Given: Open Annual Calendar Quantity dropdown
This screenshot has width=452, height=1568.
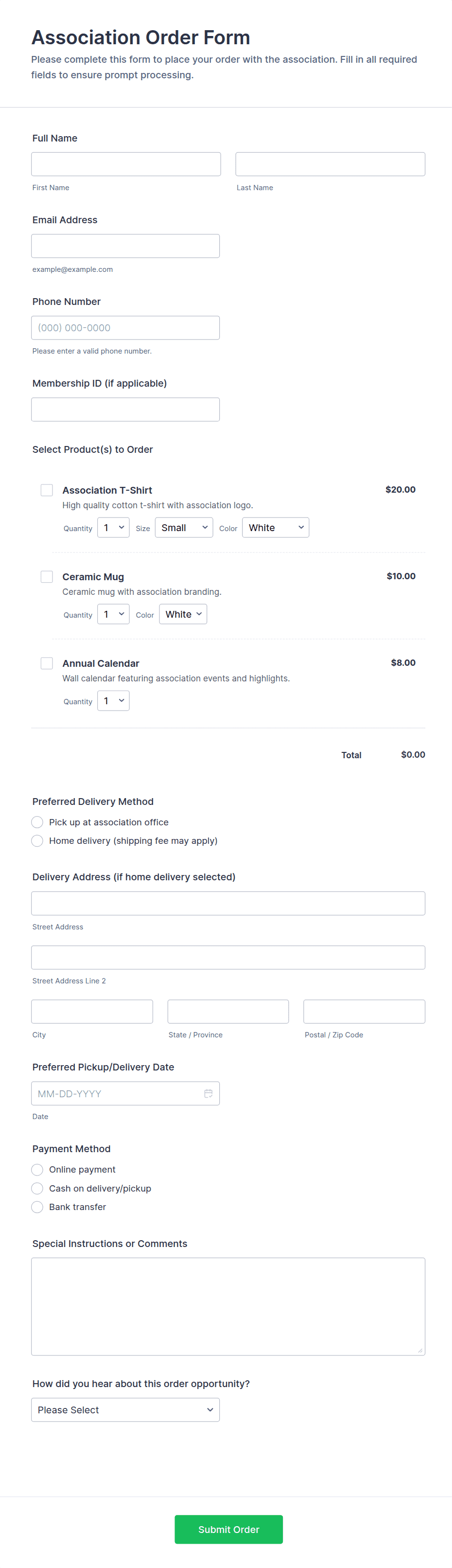Looking at the screenshot, I should point(113,701).
